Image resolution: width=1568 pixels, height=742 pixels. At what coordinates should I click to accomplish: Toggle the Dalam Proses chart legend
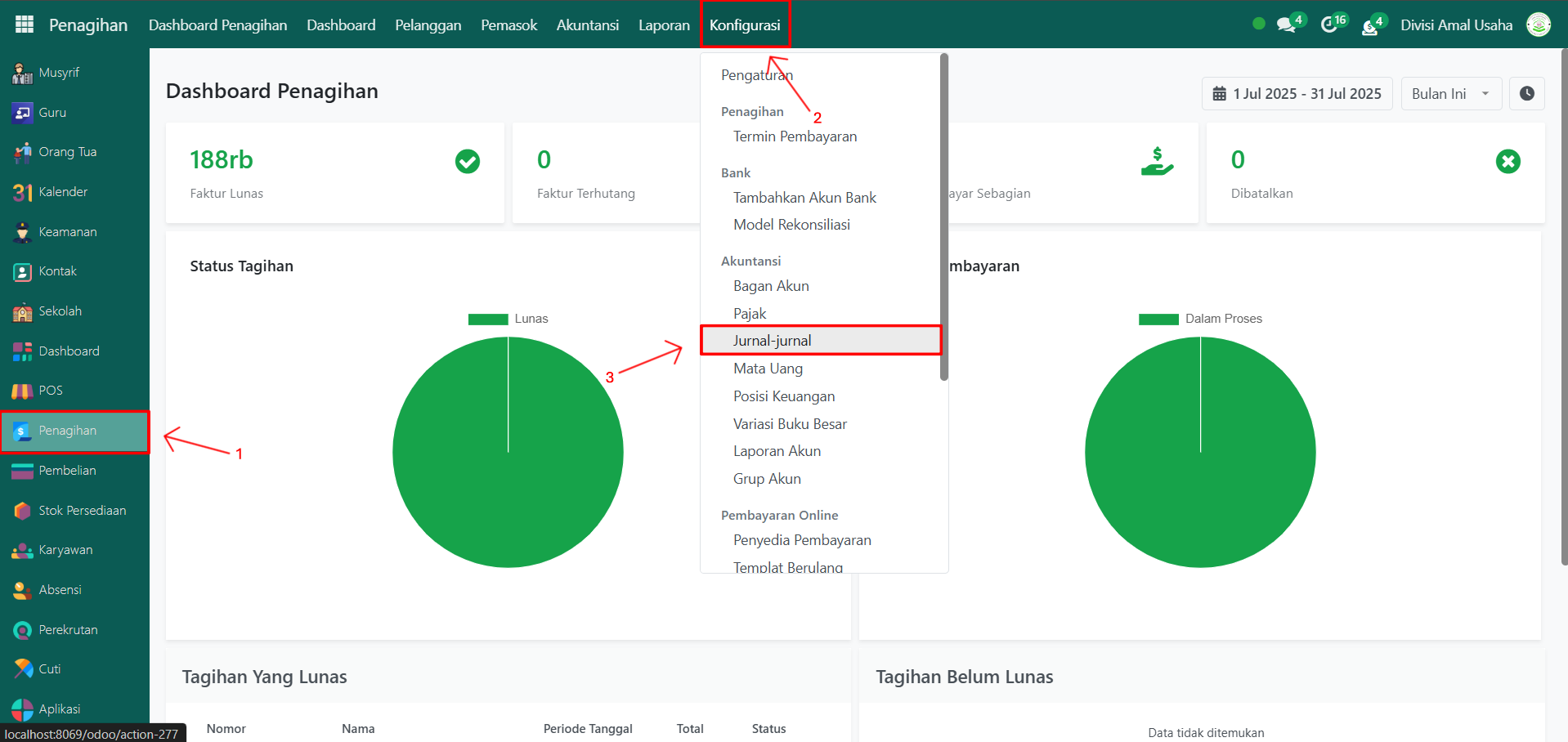pyautogui.click(x=1200, y=319)
